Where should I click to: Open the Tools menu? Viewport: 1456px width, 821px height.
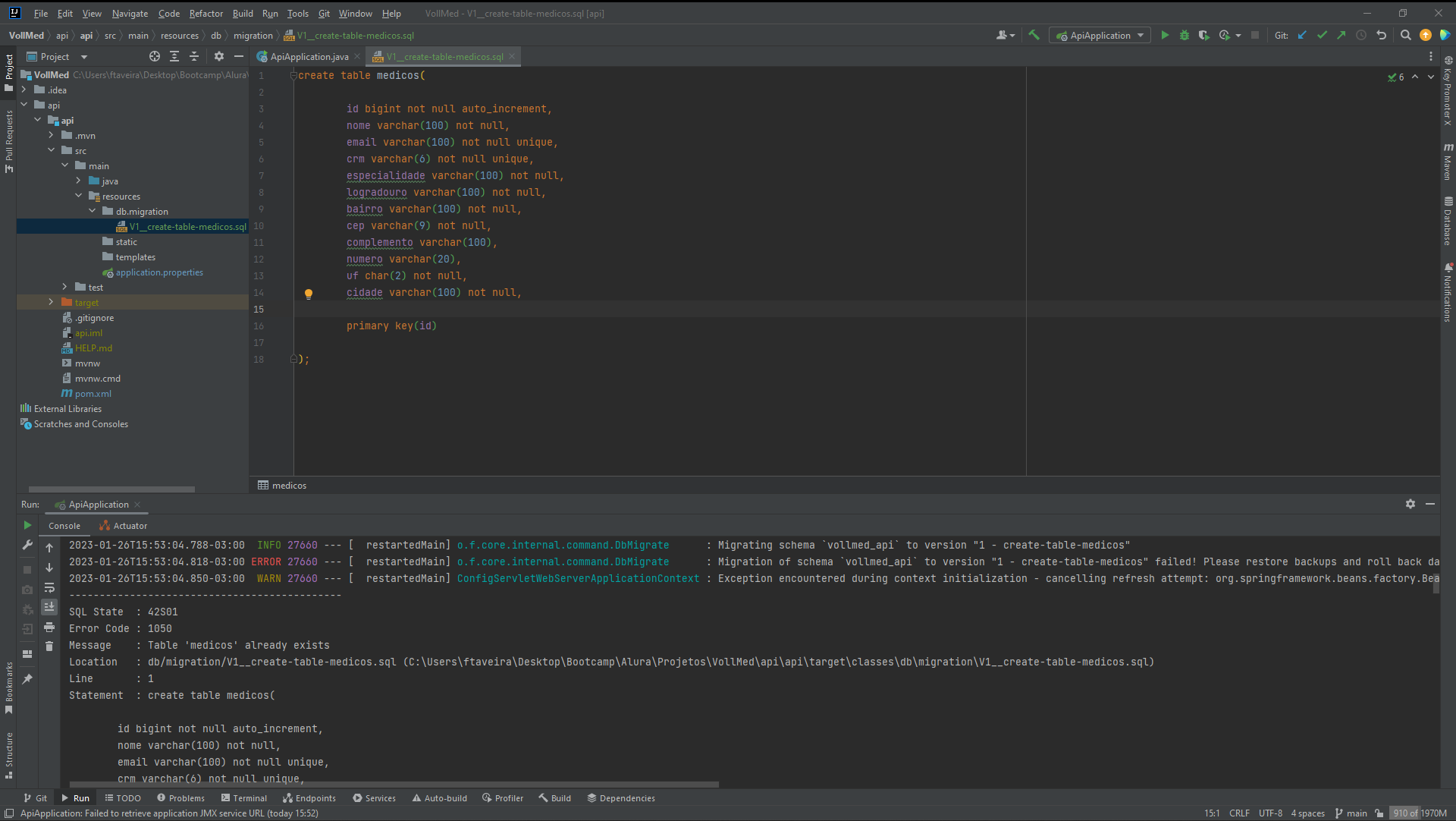[x=298, y=14]
